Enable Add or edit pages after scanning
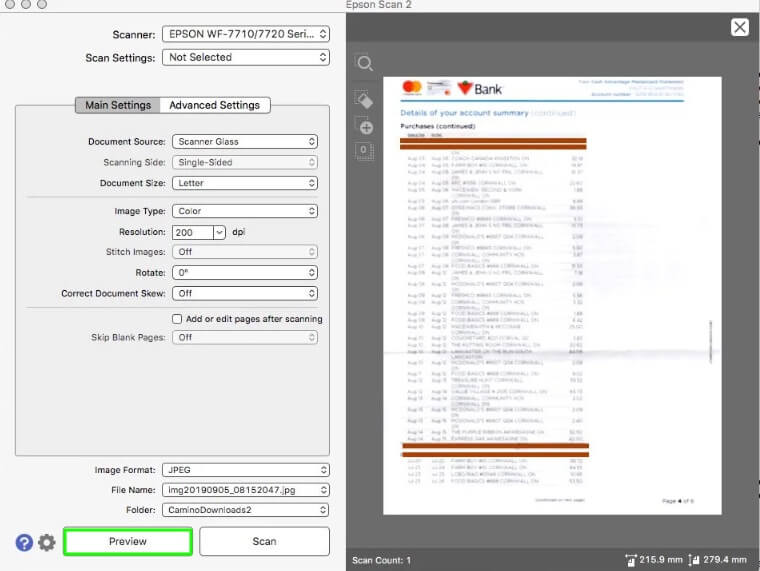This screenshot has width=760, height=571. 177,319
